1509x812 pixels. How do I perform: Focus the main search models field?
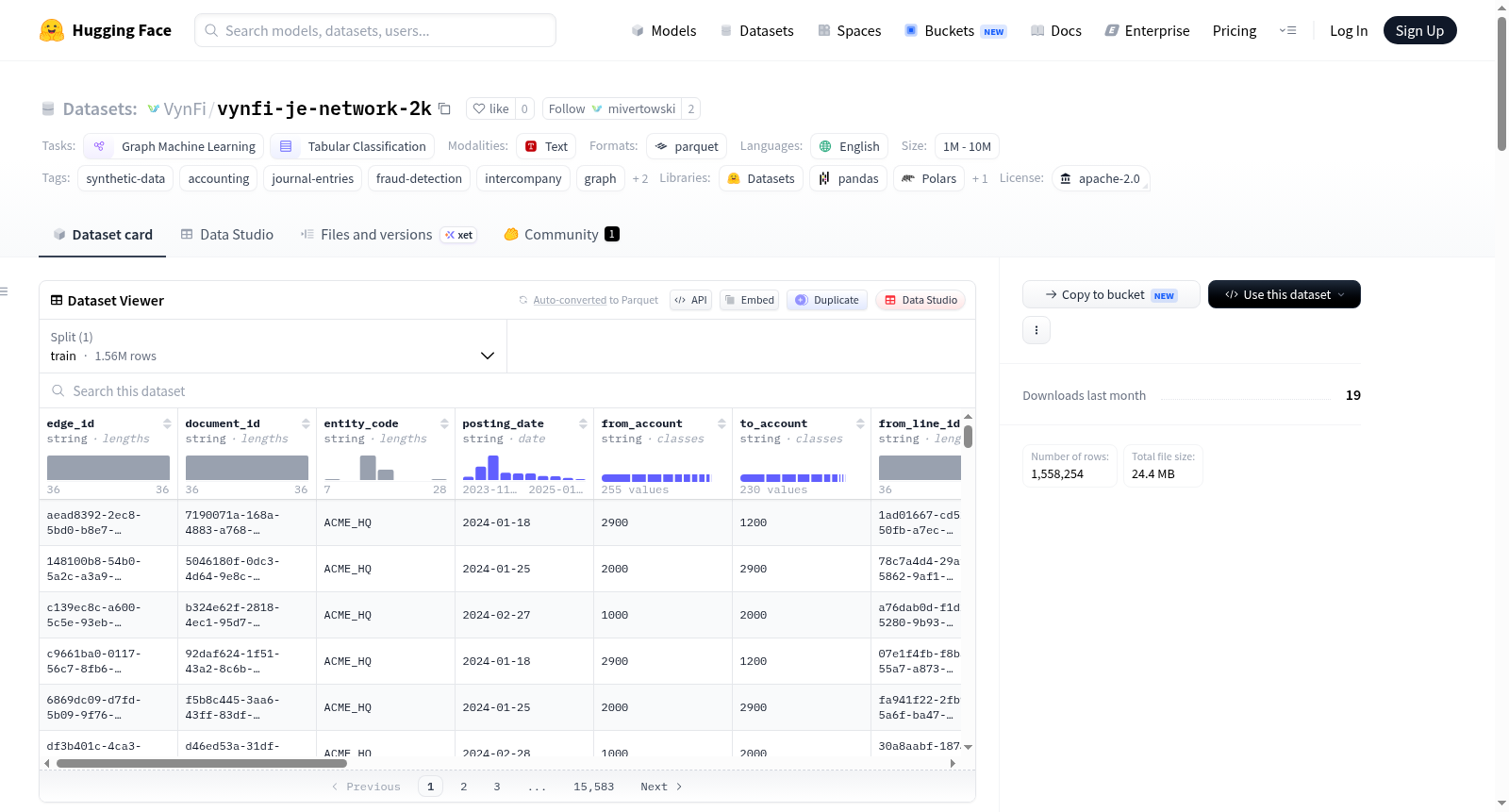coord(375,30)
